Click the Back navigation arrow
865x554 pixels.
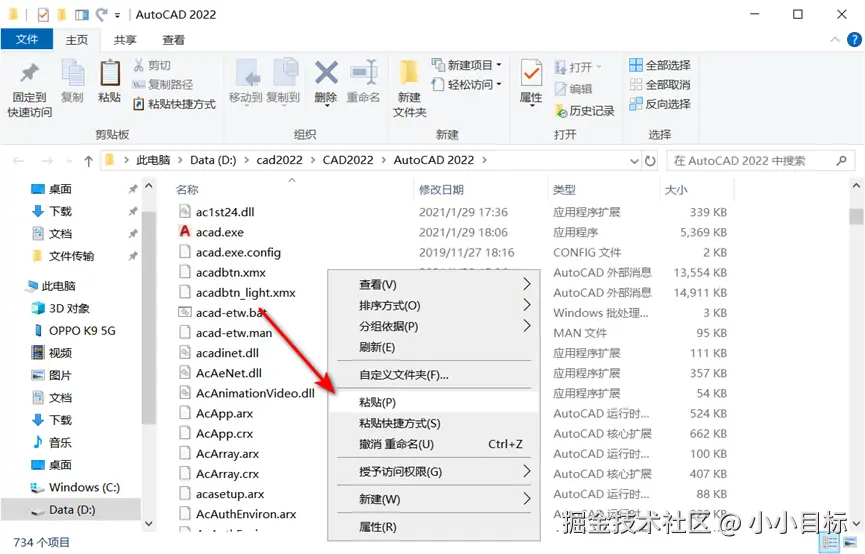click(19, 161)
